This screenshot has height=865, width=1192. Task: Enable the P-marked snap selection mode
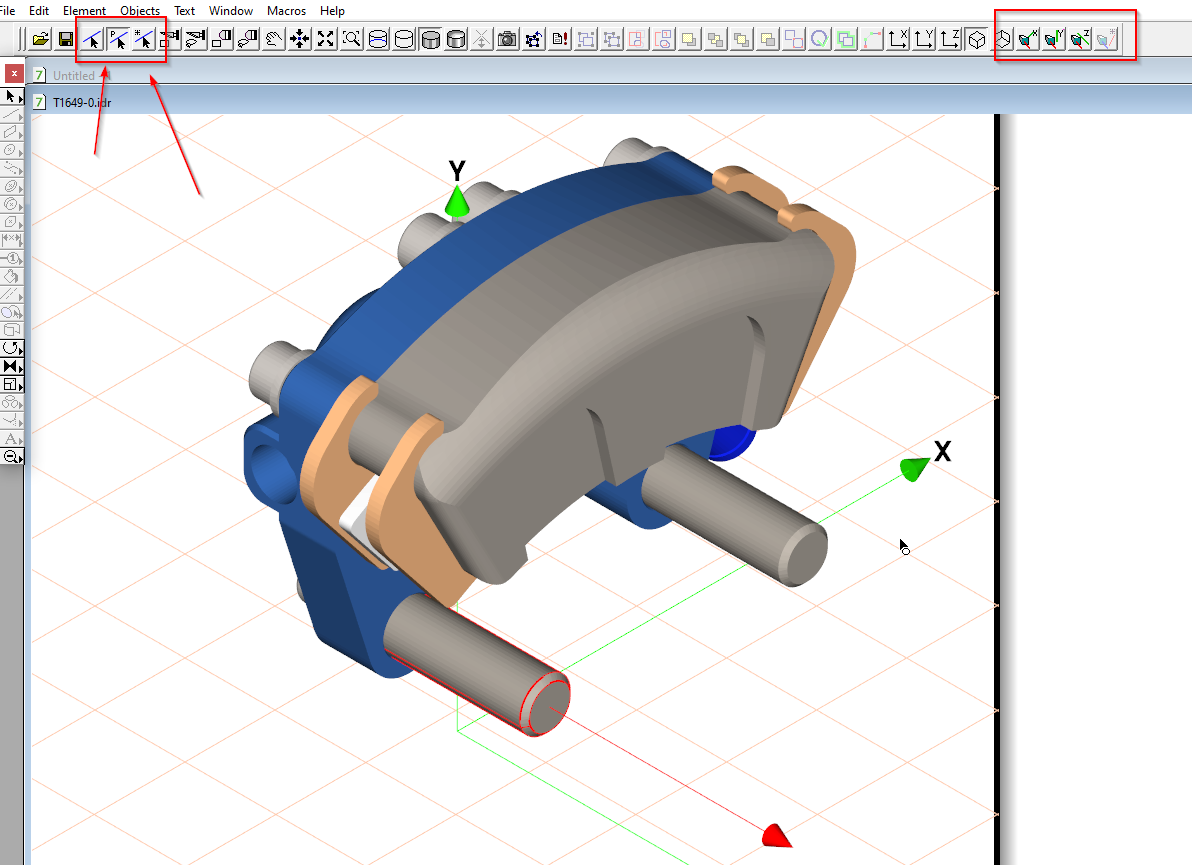point(120,40)
